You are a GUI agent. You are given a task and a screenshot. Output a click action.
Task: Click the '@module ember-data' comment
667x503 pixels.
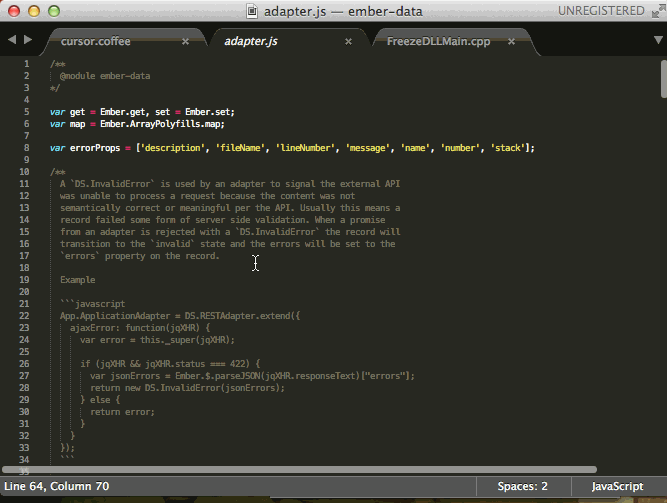pos(105,76)
